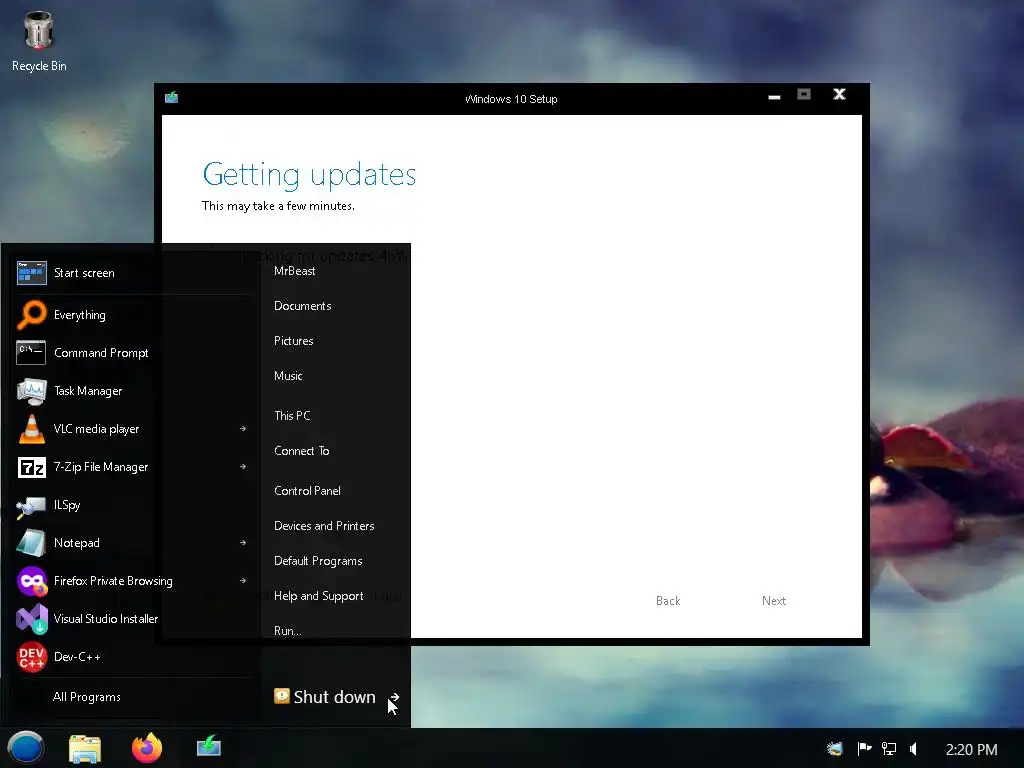Select Run... from Start menu
The height and width of the screenshot is (768, 1024).
[287, 631]
